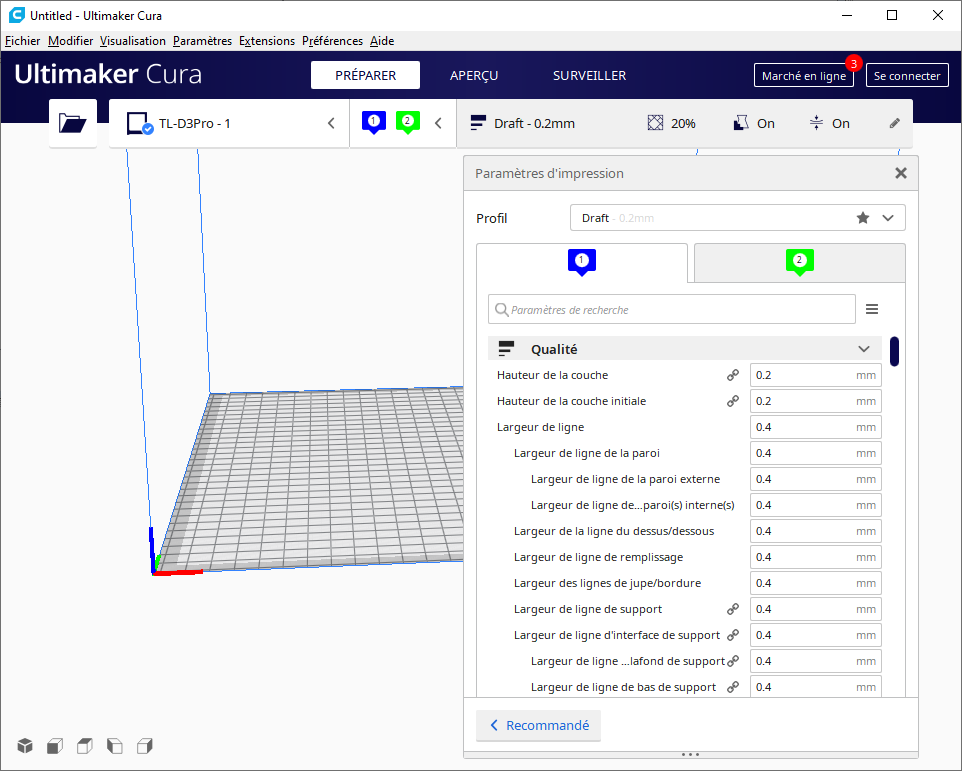Select the PRÉPARER stage
Screen dimensions: 962x771
click(365, 75)
